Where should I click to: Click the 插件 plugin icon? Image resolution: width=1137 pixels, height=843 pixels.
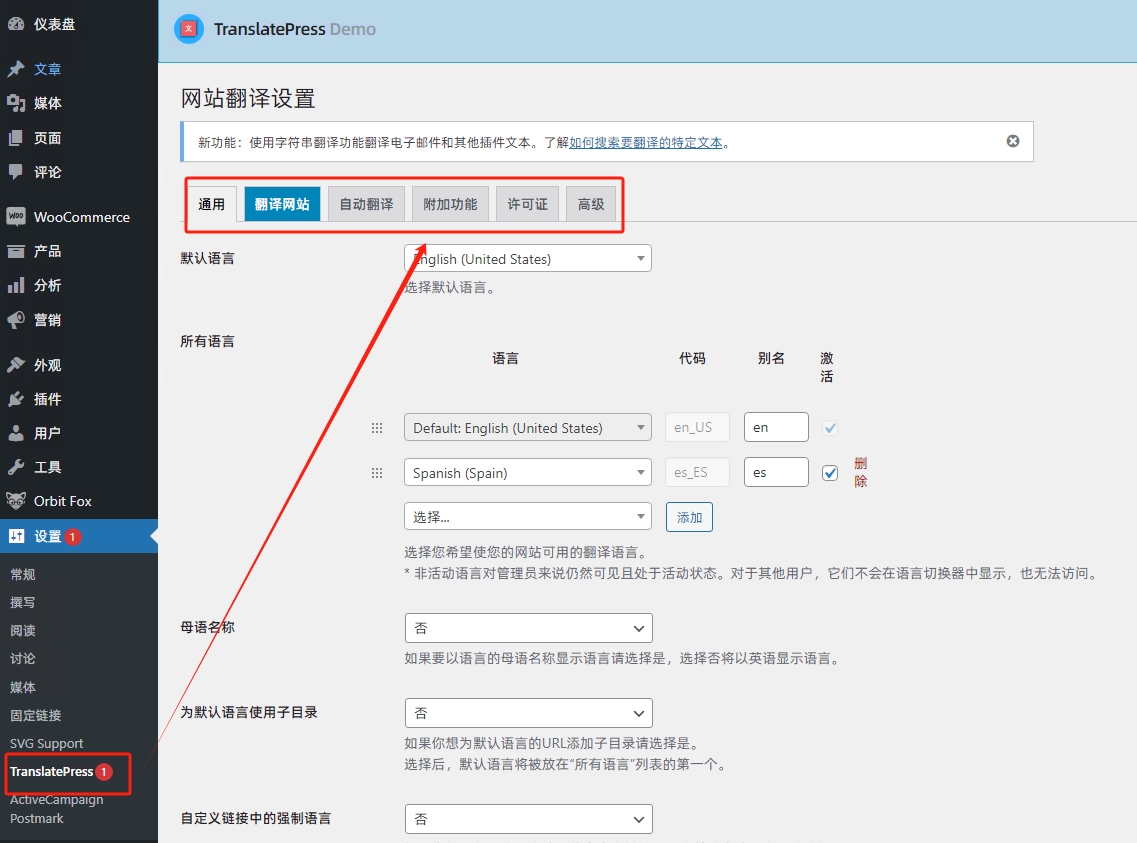16,399
